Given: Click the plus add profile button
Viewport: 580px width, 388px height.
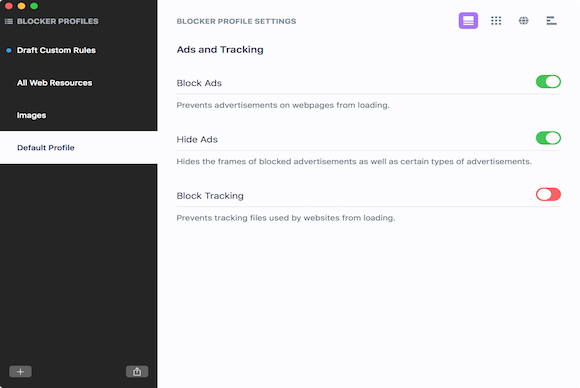Looking at the screenshot, I should 20,372.
